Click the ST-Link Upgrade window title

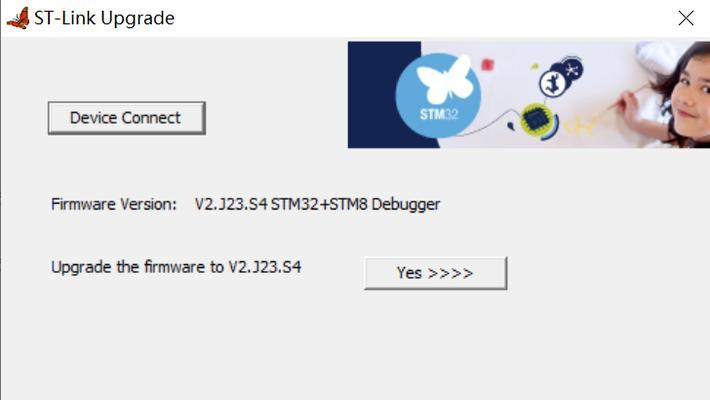point(104,18)
